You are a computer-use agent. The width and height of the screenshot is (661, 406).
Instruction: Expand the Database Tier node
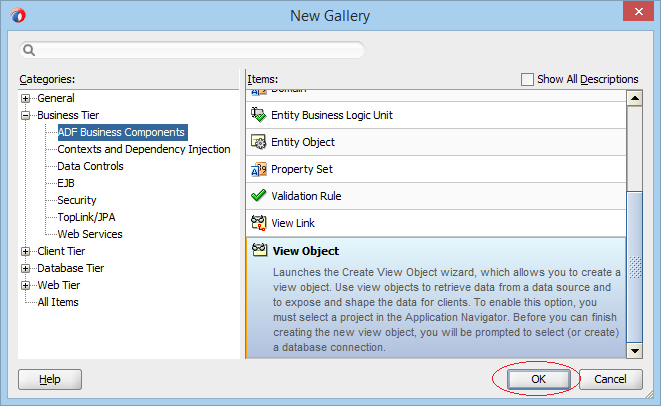(26, 268)
